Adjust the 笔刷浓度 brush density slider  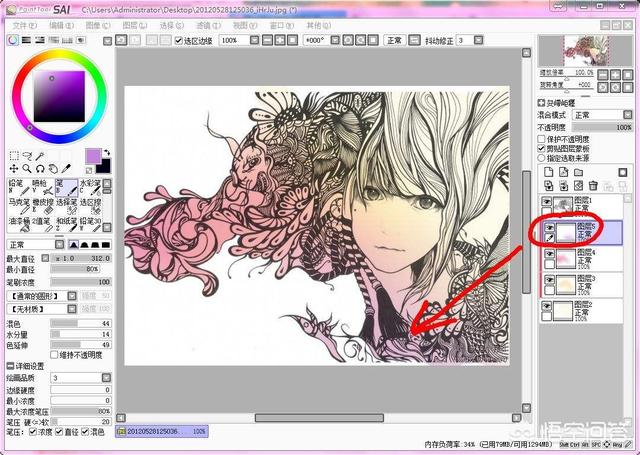[x=81, y=282]
